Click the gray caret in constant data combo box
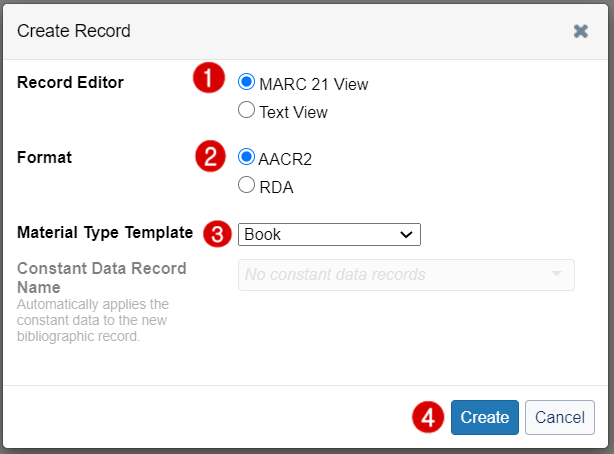Screen dimensions: 614x454 click(556, 274)
